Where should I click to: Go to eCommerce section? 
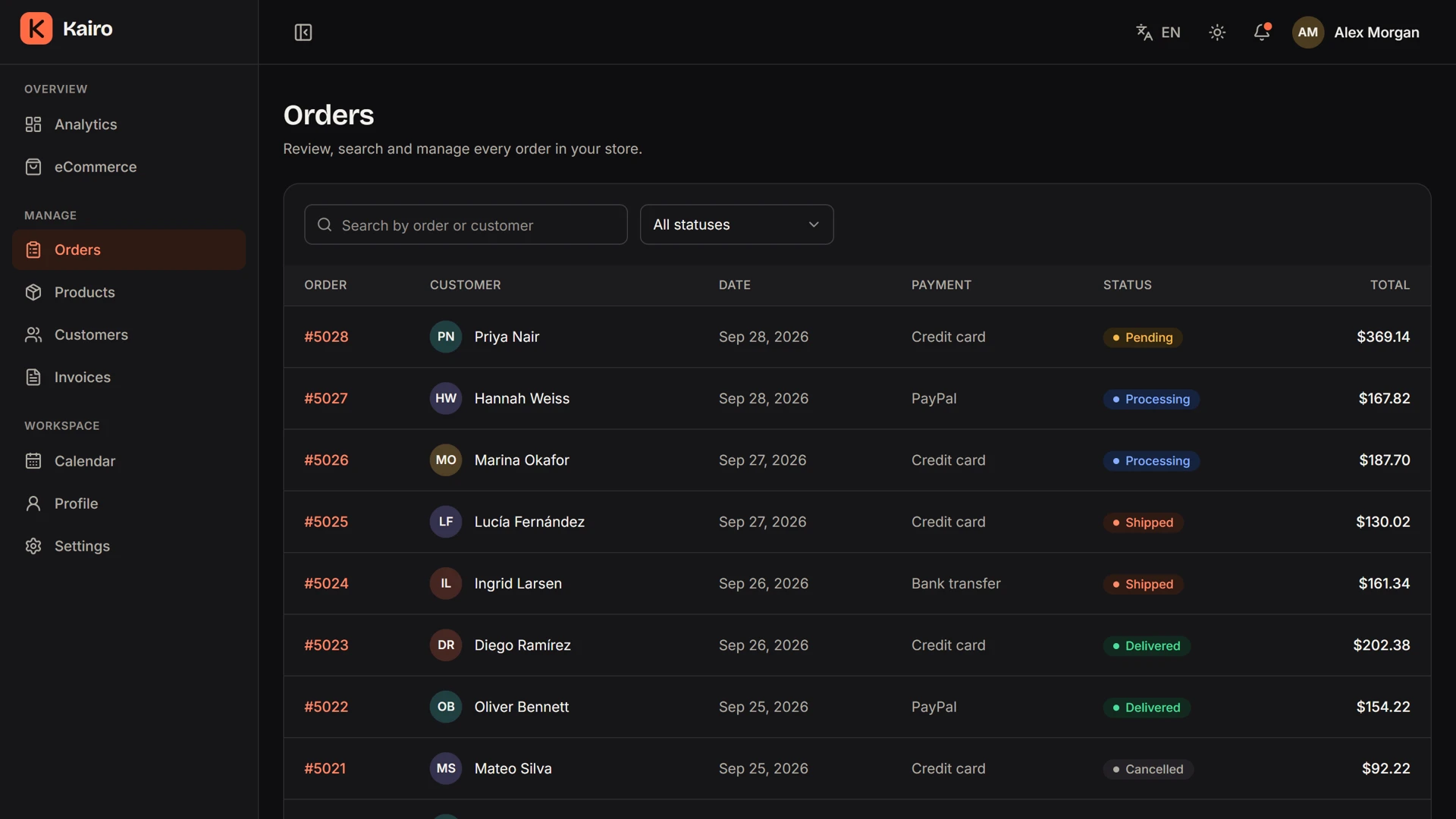coord(129,167)
